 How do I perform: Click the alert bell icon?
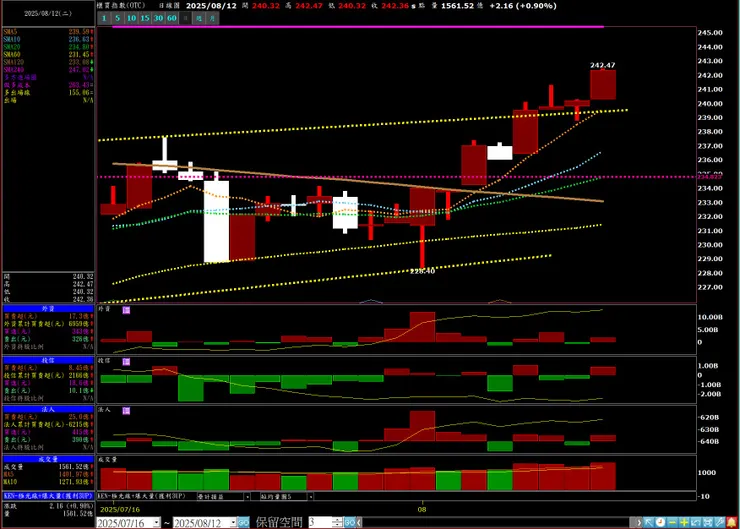732,522
